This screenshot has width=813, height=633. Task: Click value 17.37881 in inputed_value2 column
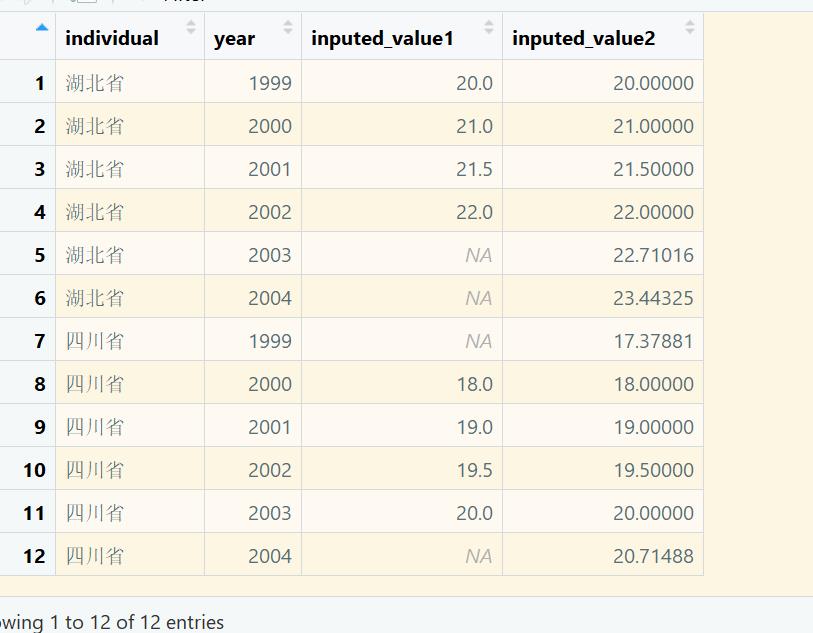653,341
